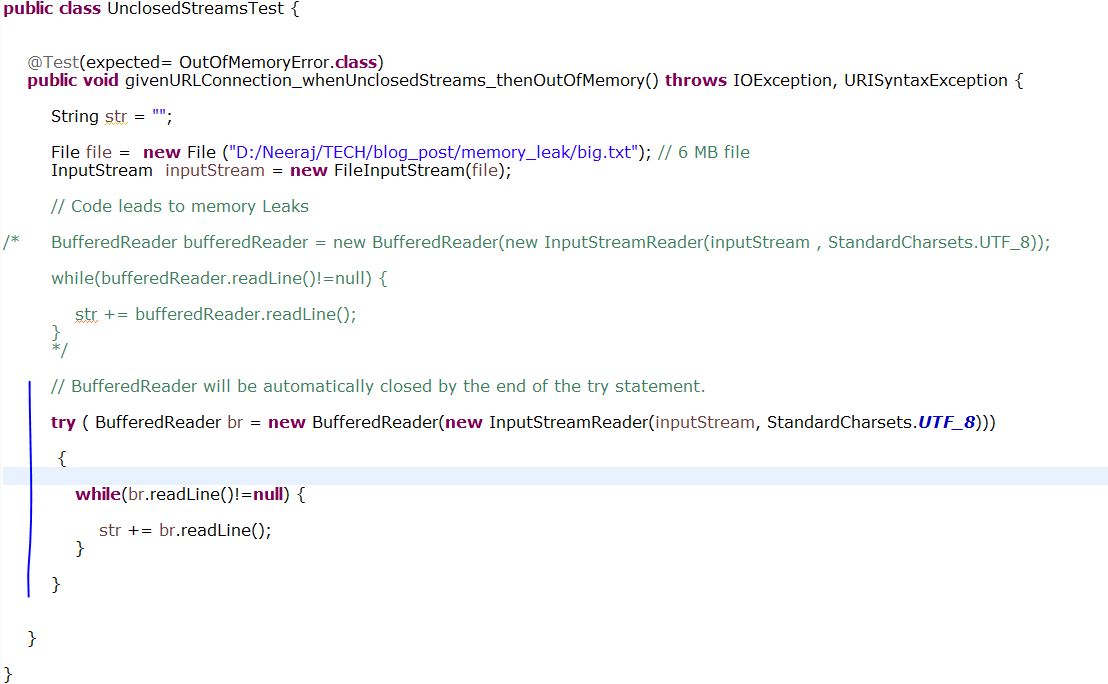Click the str variable declaration

[112, 116]
